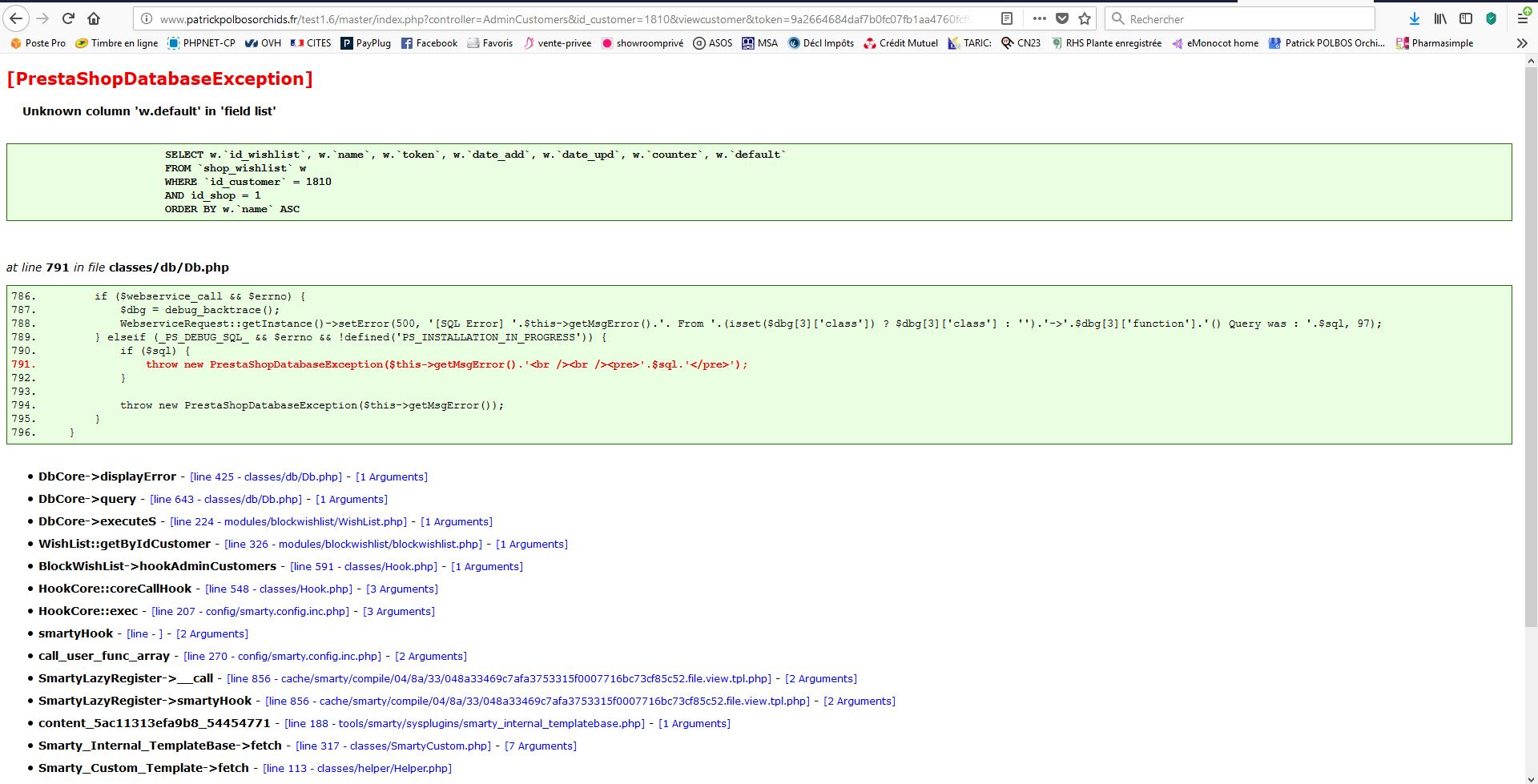Open line 643 classes/db/Db.php trace link

(226, 499)
